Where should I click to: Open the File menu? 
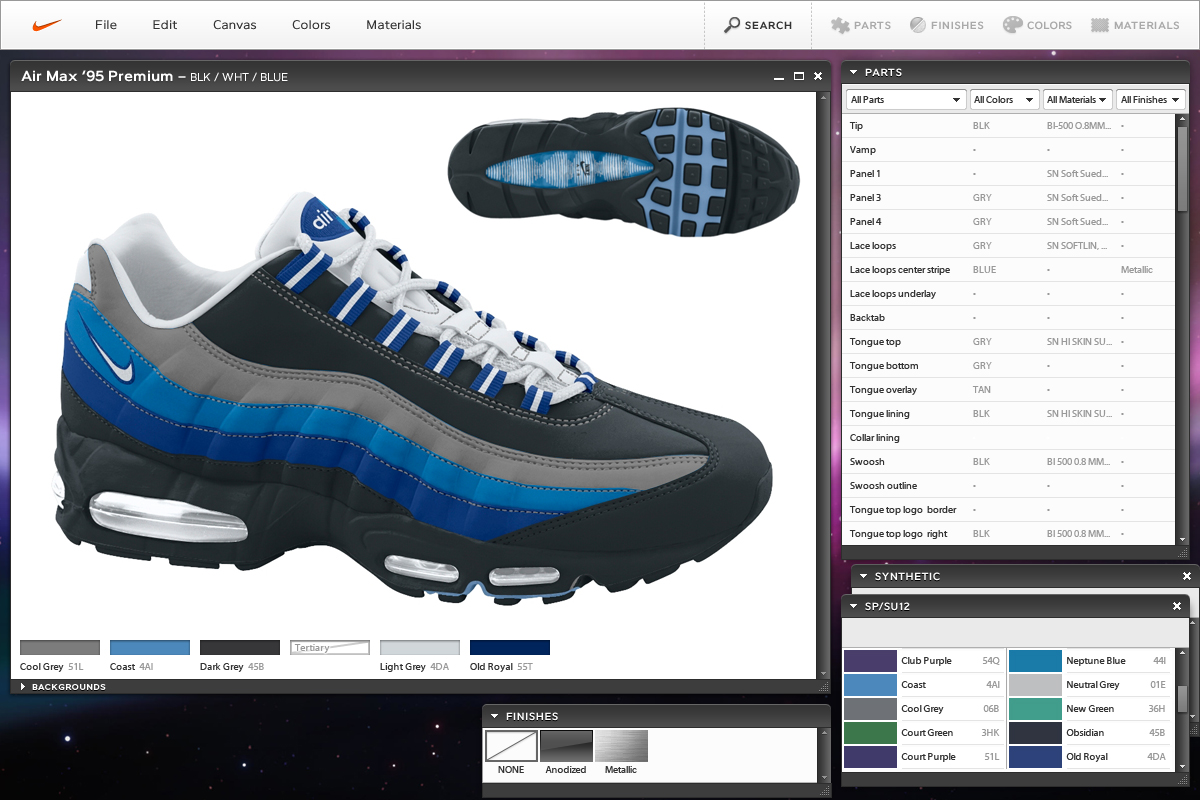pyautogui.click(x=106, y=25)
